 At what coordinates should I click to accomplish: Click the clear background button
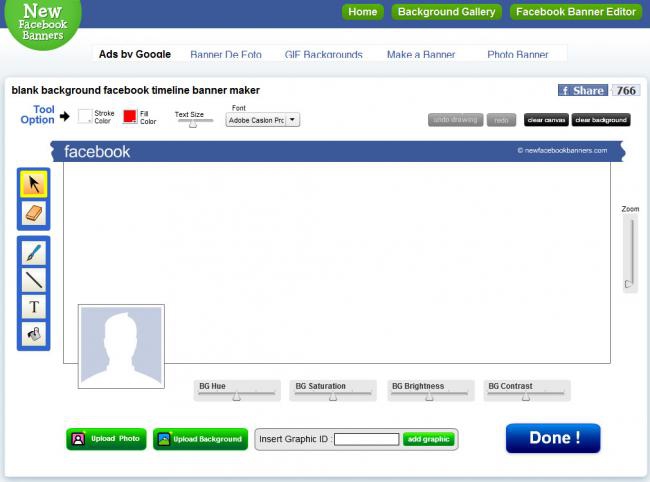click(601, 120)
